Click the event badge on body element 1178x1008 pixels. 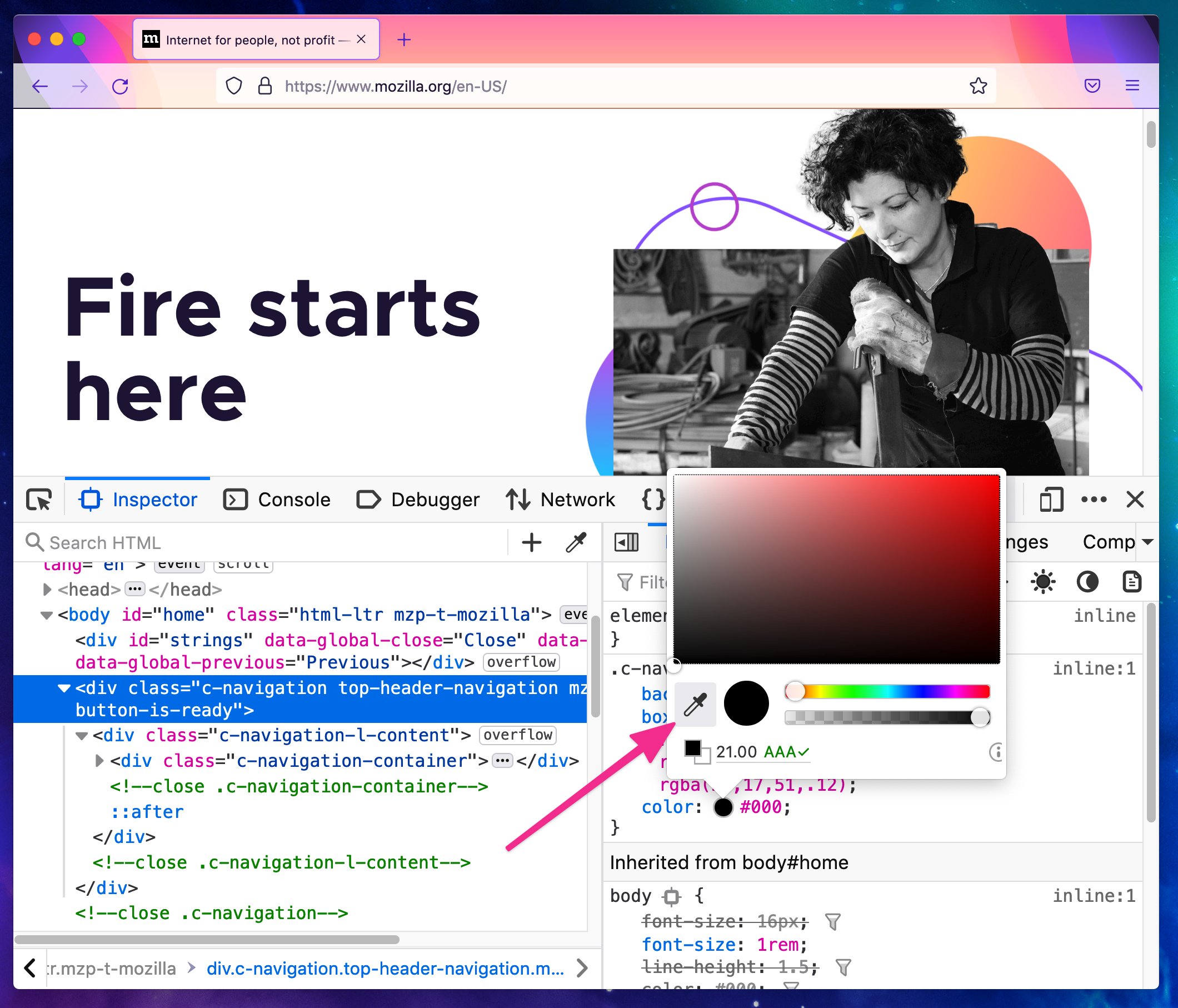(573, 615)
